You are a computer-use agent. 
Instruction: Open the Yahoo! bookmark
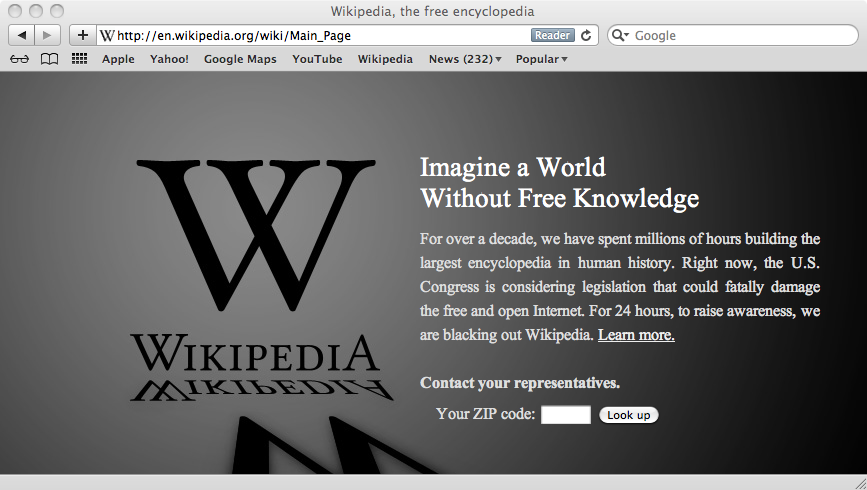pos(169,59)
